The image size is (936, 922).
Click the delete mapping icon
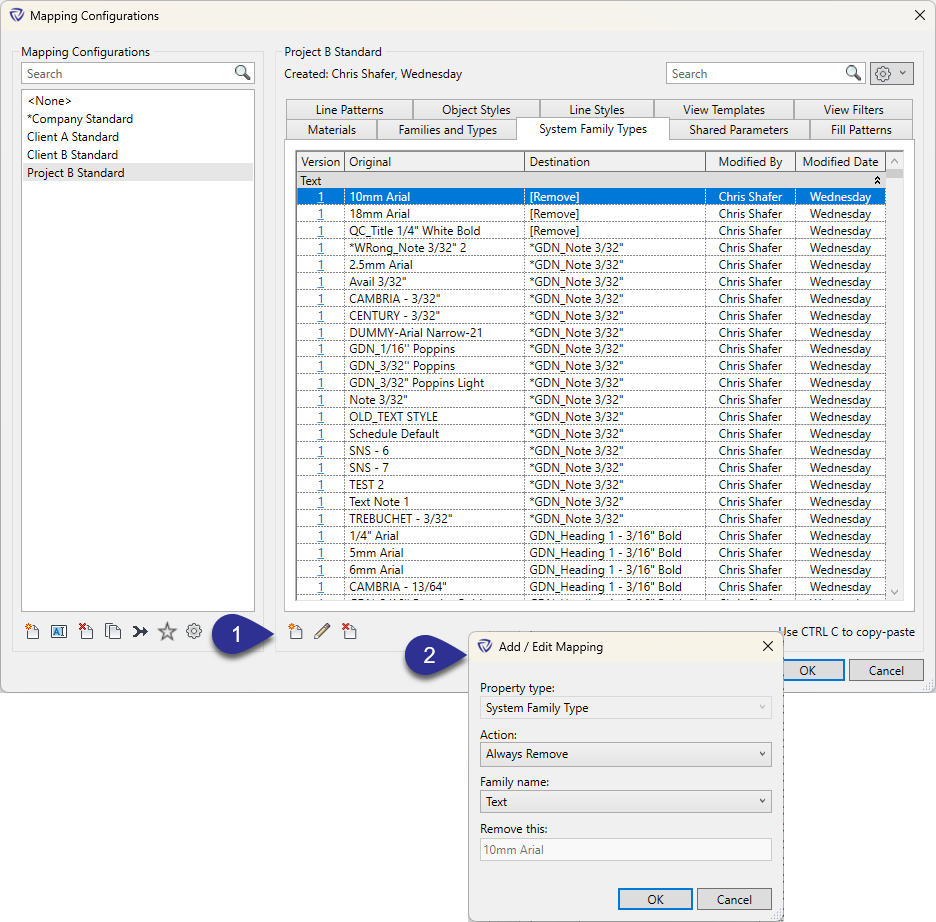[349, 631]
